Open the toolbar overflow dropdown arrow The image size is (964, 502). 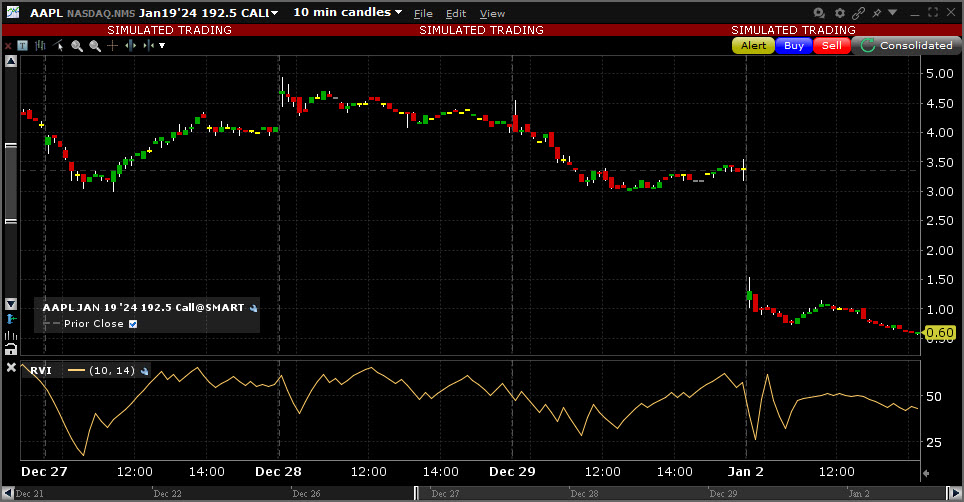(x=162, y=45)
